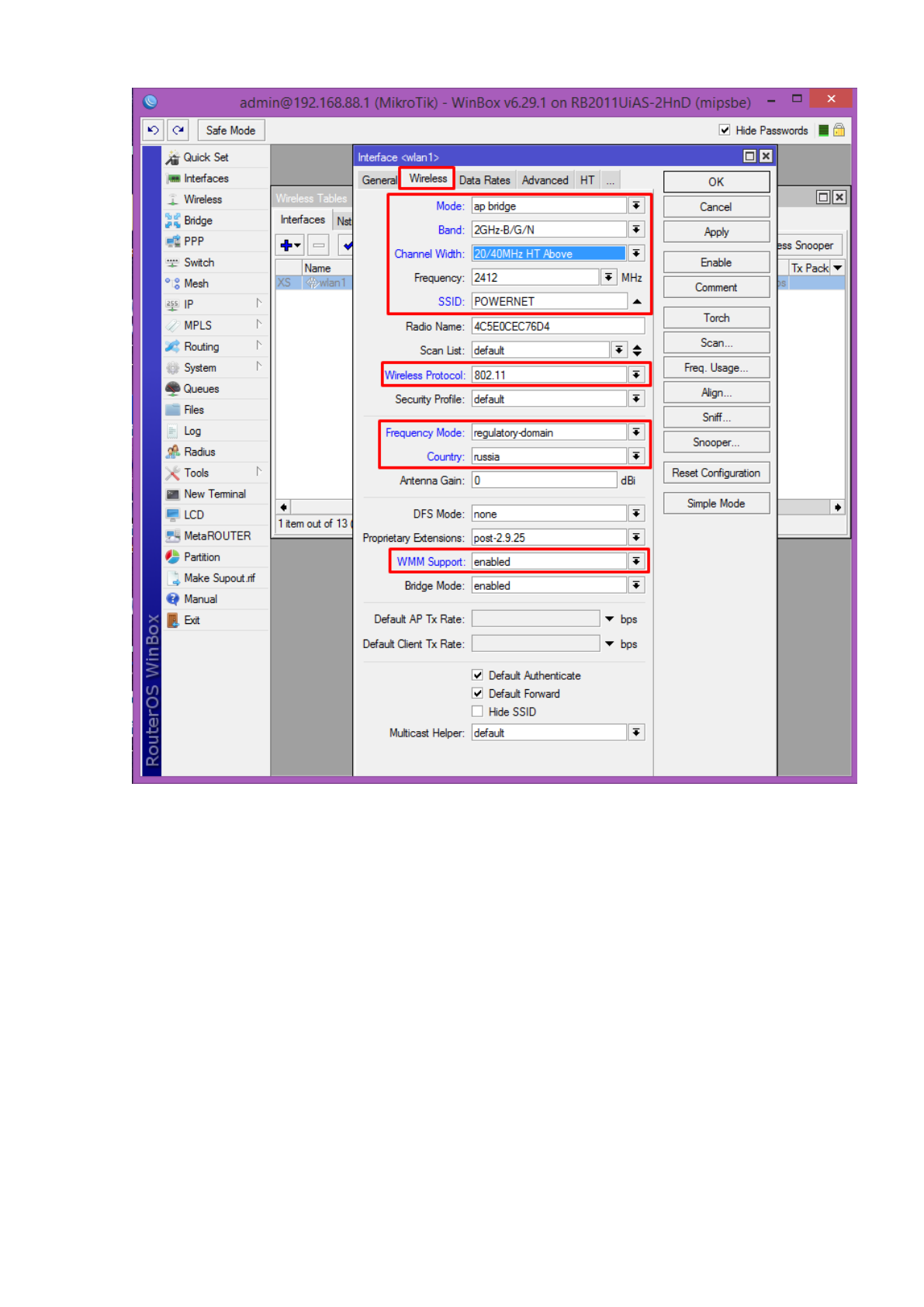924x1307 pixels.
Task: Open the Log viewer
Action: tap(192, 431)
